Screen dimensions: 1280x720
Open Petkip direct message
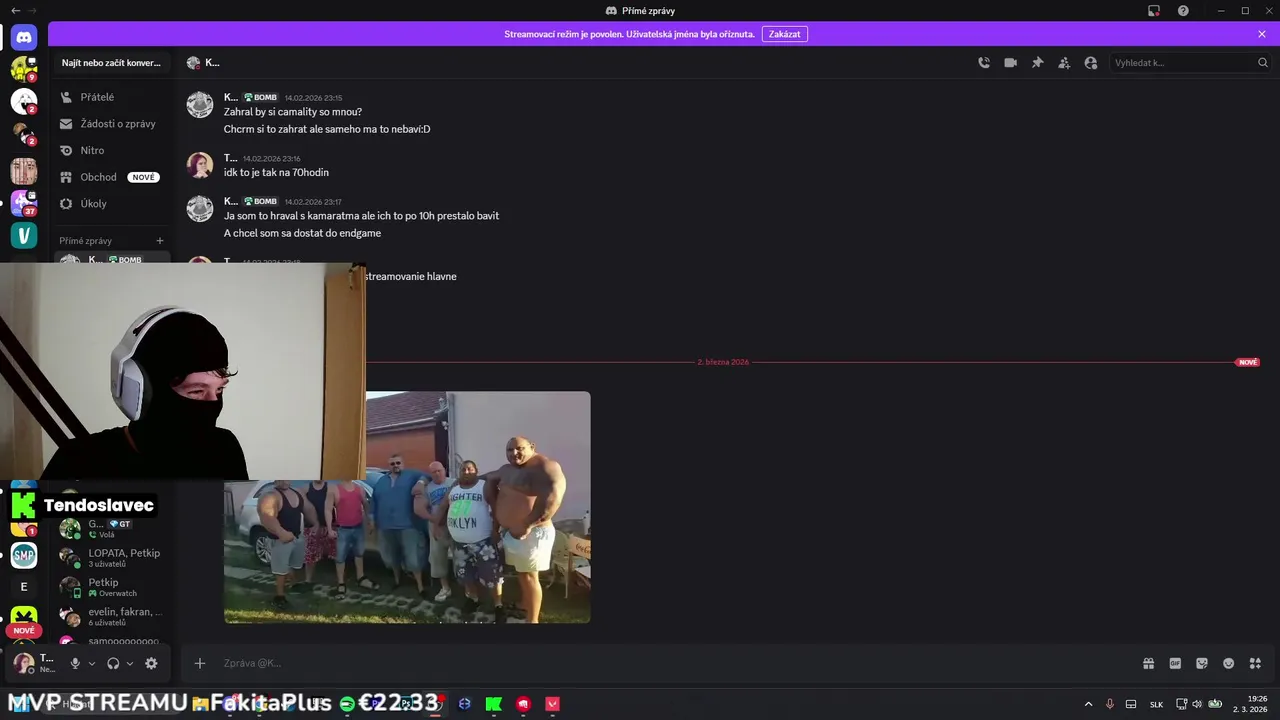[x=110, y=587]
